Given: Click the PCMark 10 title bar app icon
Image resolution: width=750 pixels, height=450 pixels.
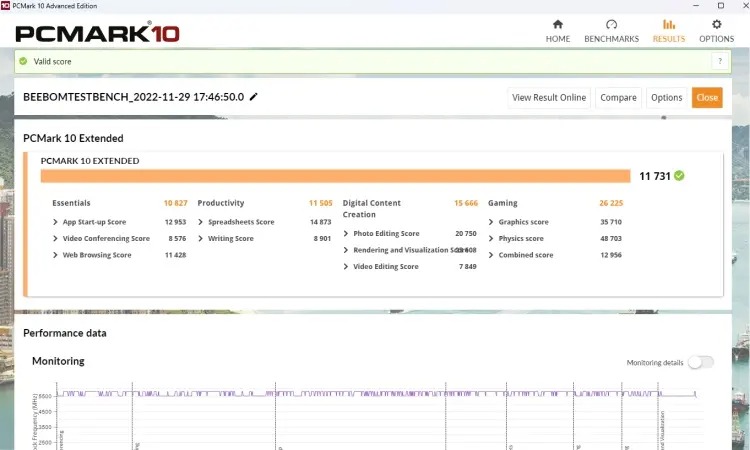Looking at the screenshot, I should tap(5, 6).
